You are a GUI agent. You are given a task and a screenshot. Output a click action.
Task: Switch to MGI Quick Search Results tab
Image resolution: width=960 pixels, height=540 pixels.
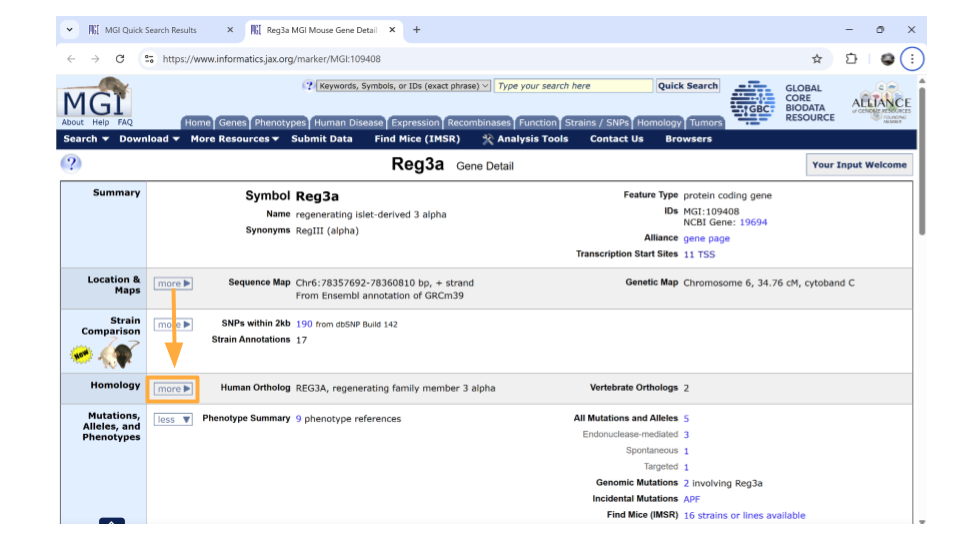click(x=151, y=30)
